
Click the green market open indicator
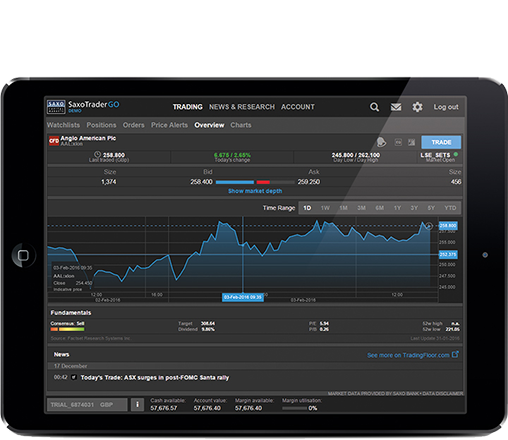tap(456, 155)
